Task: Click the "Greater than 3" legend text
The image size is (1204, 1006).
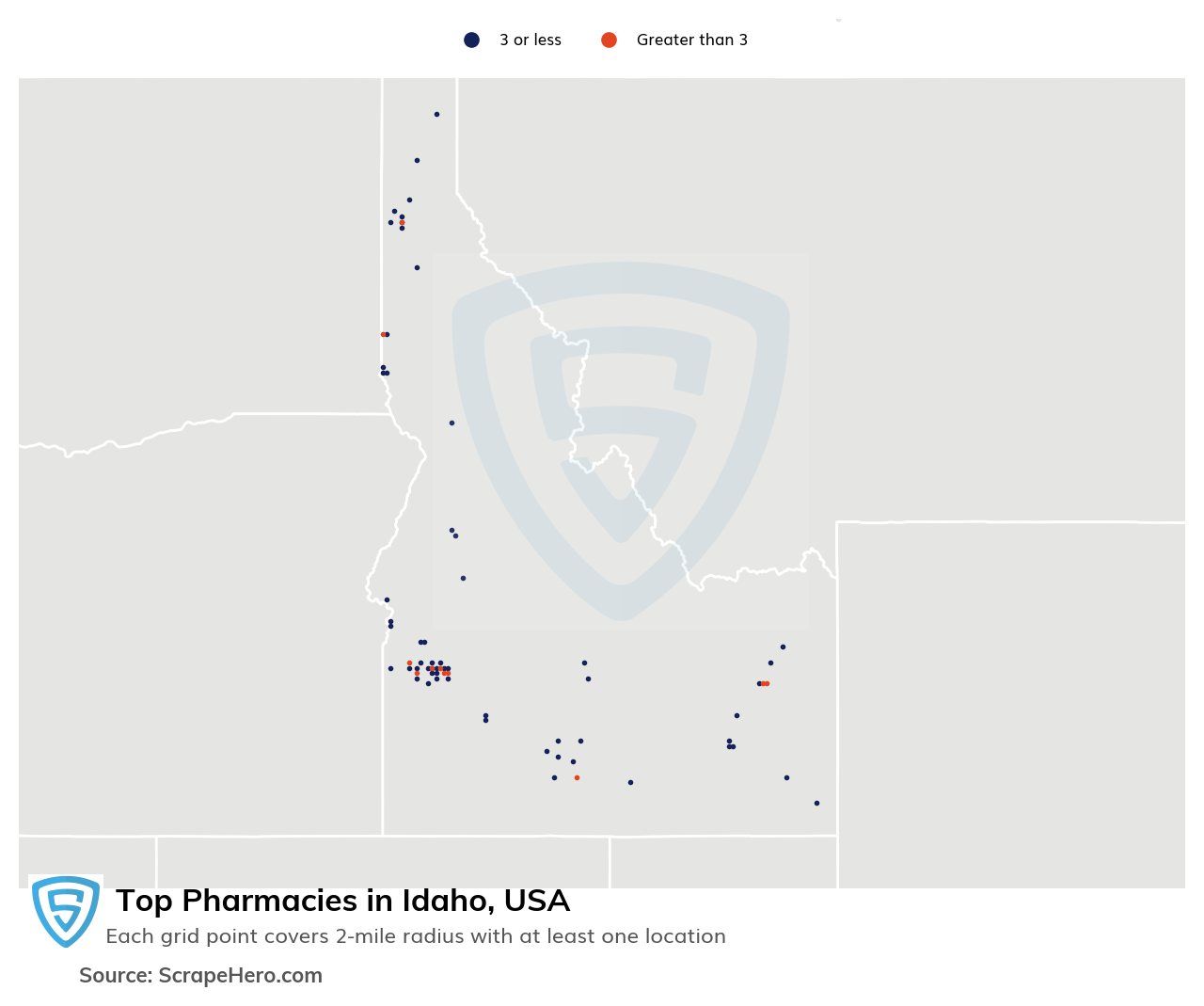Action: coord(692,40)
